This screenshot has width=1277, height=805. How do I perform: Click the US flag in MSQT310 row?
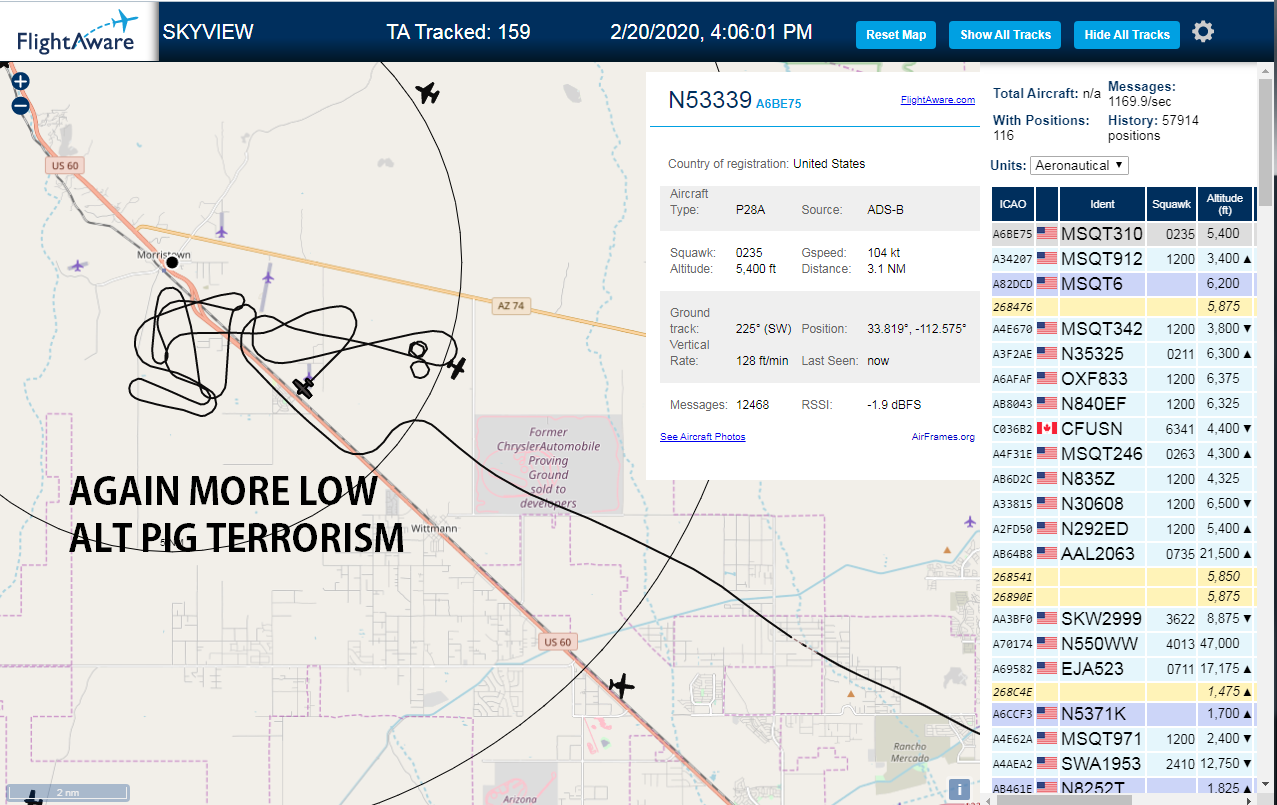pyautogui.click(x=1047, y=234)
